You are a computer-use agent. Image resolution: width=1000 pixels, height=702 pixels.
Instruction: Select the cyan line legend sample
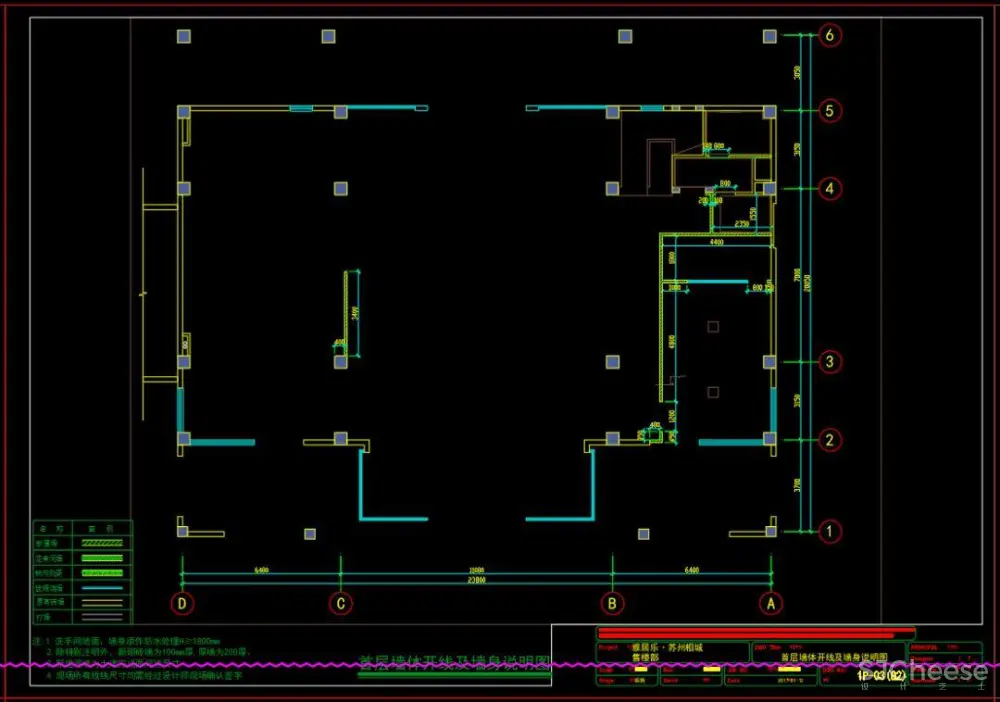point(103,588)
